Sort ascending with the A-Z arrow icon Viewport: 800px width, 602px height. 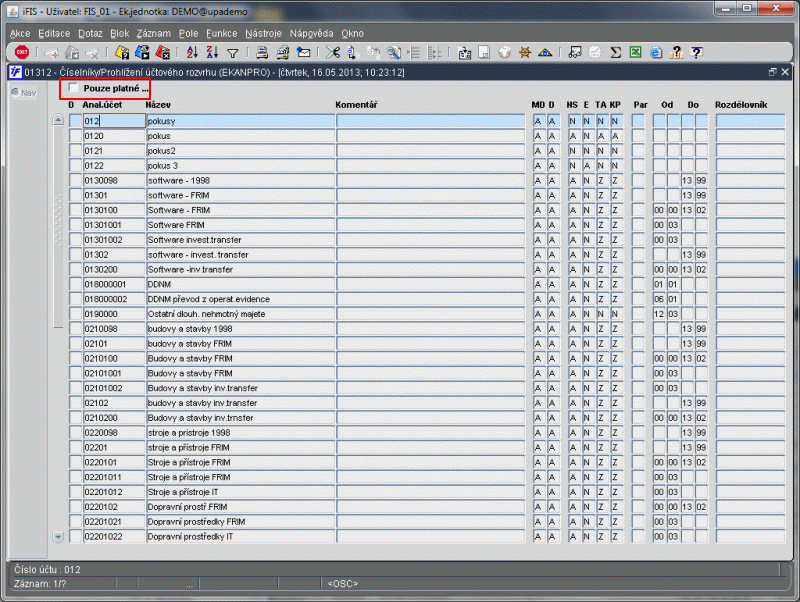tap(192, 52)
